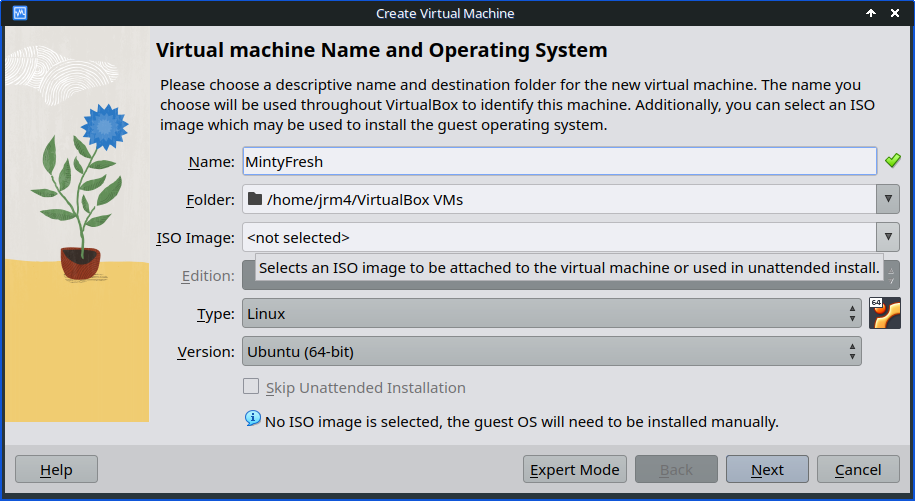Click the Name field containing MintyFresh

tap(559, 161)
